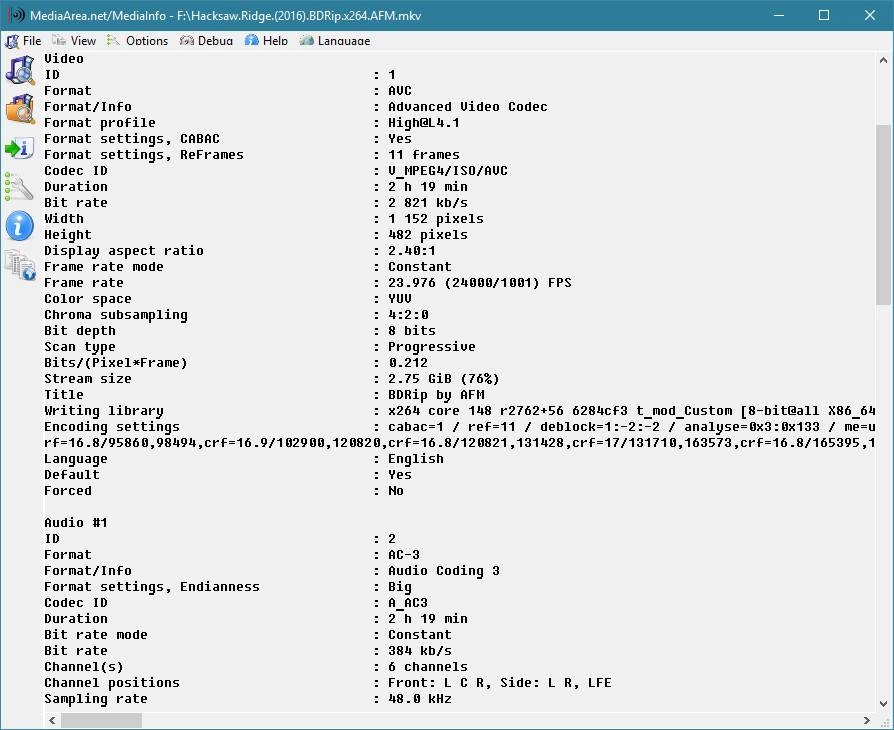This screenshot has height=730, width=894.
Task: Click the 'Audio #1' section heading
Action: point(76,523)
